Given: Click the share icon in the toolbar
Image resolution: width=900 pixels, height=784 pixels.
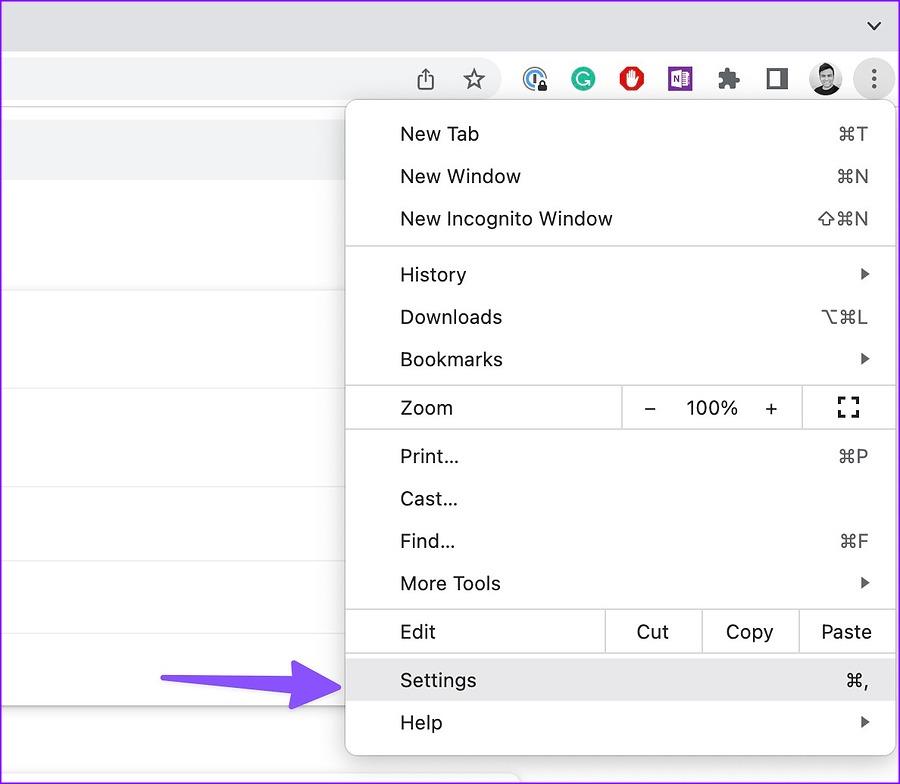Looking at the screenshot, I should click(425, 78).
